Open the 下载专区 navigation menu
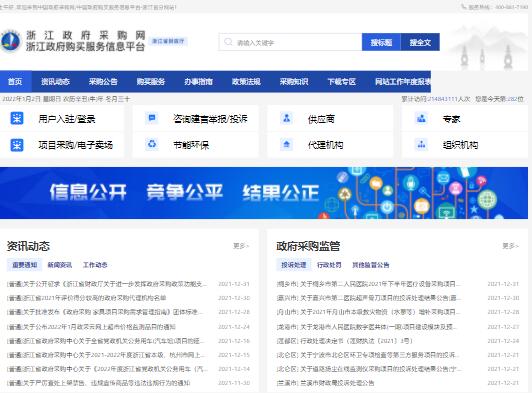The height and width of the screenshot is (393, 532). tap(342, 81)
